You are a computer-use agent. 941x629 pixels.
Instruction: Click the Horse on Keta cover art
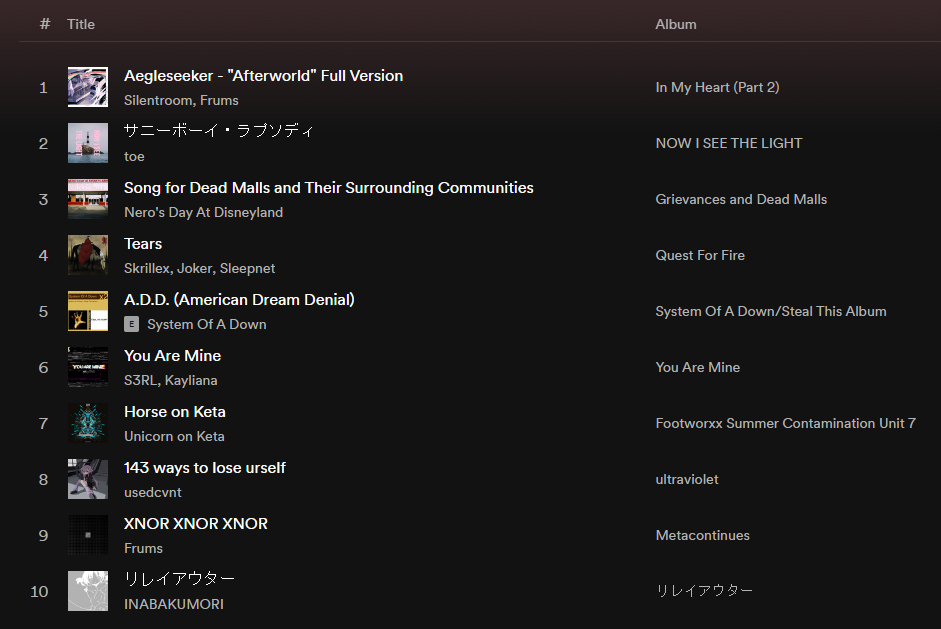(88, 423)
